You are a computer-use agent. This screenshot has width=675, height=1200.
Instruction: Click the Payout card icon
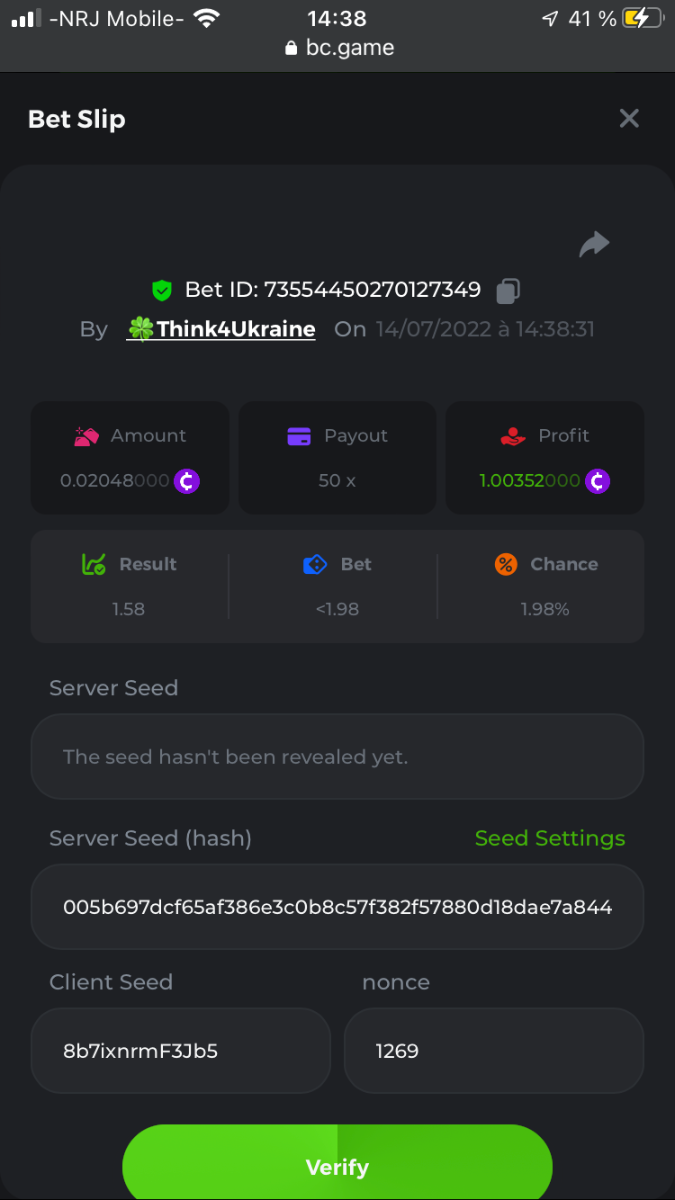click(x=299, y=436)
